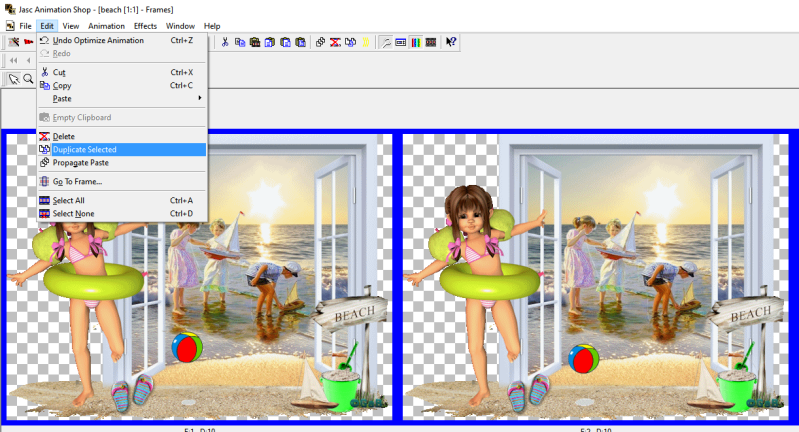Screen dimensions: 799x432
Task: Select the Zoom magnifier tool
Action: [28, 78]
